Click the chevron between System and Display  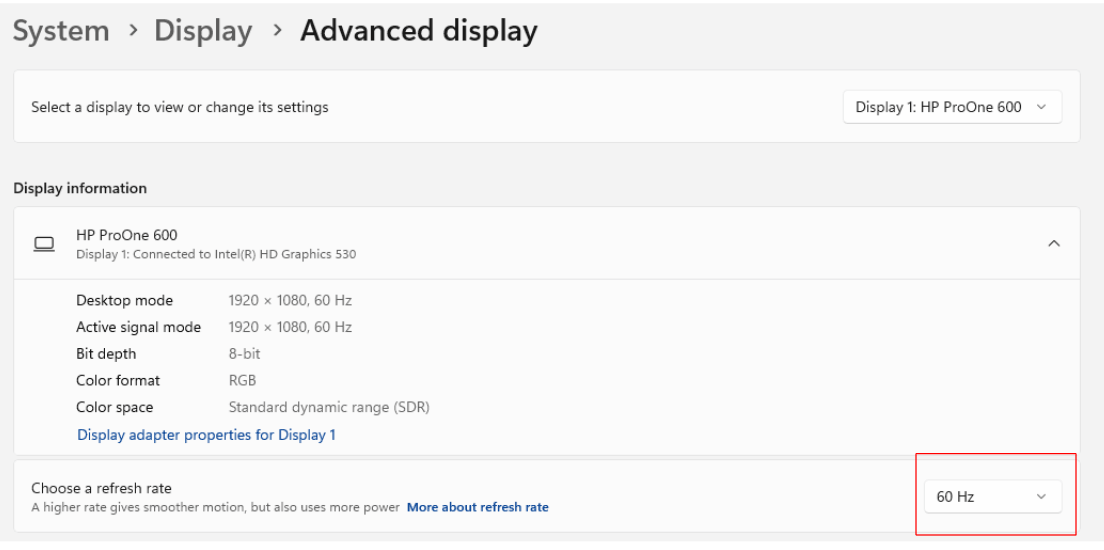pos(132,32)
